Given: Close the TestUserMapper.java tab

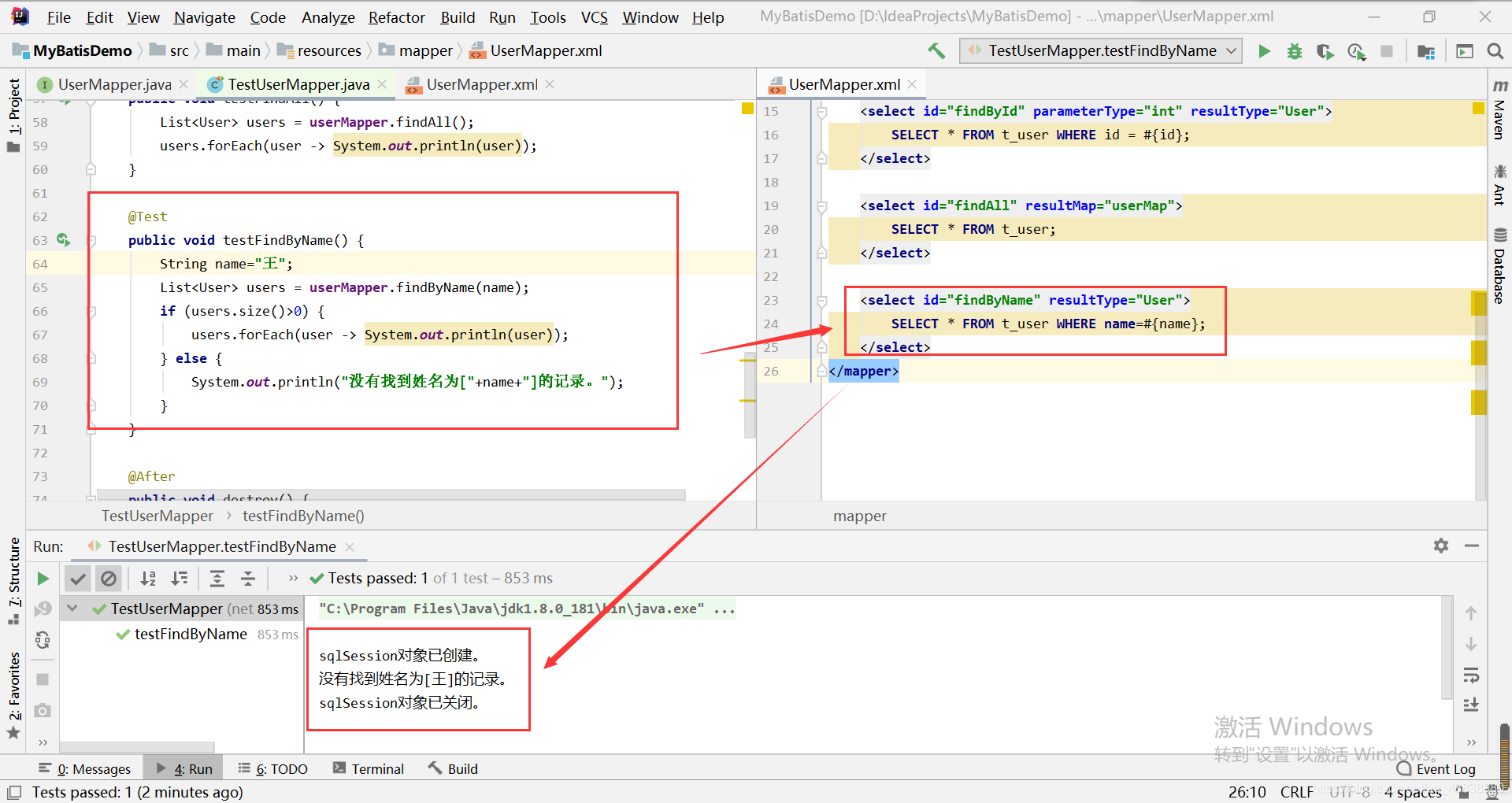Looking at the screenshot, I should tap(382, 84).
